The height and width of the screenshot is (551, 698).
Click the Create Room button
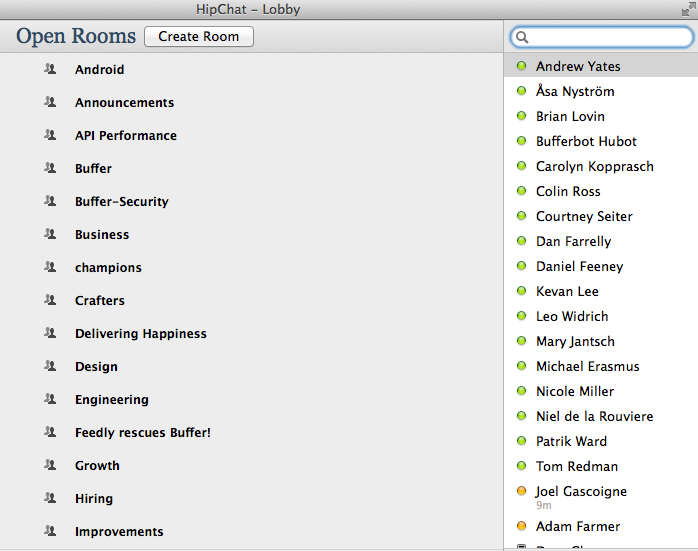point(199,36)
